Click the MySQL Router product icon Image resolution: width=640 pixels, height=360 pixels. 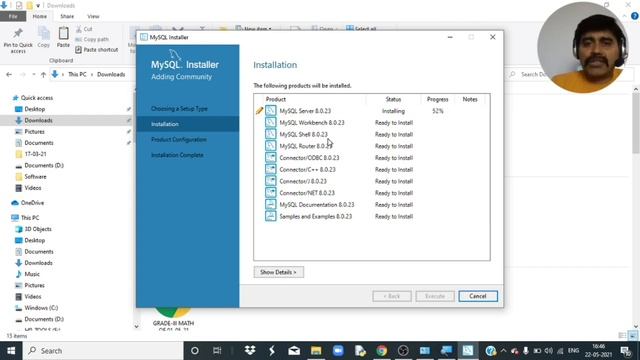click(x=271, y=146)
